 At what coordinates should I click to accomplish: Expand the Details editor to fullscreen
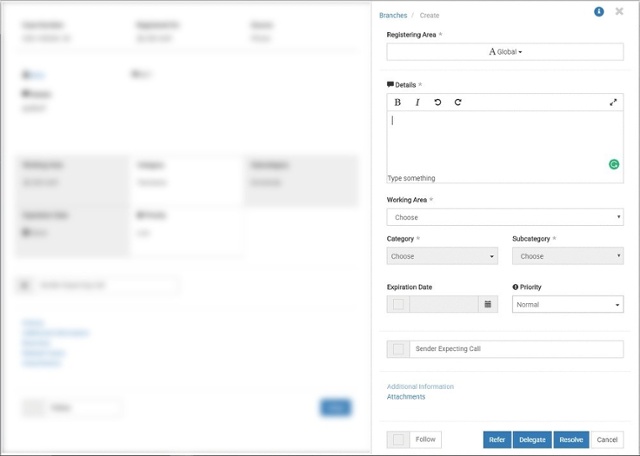click(613, 102)
